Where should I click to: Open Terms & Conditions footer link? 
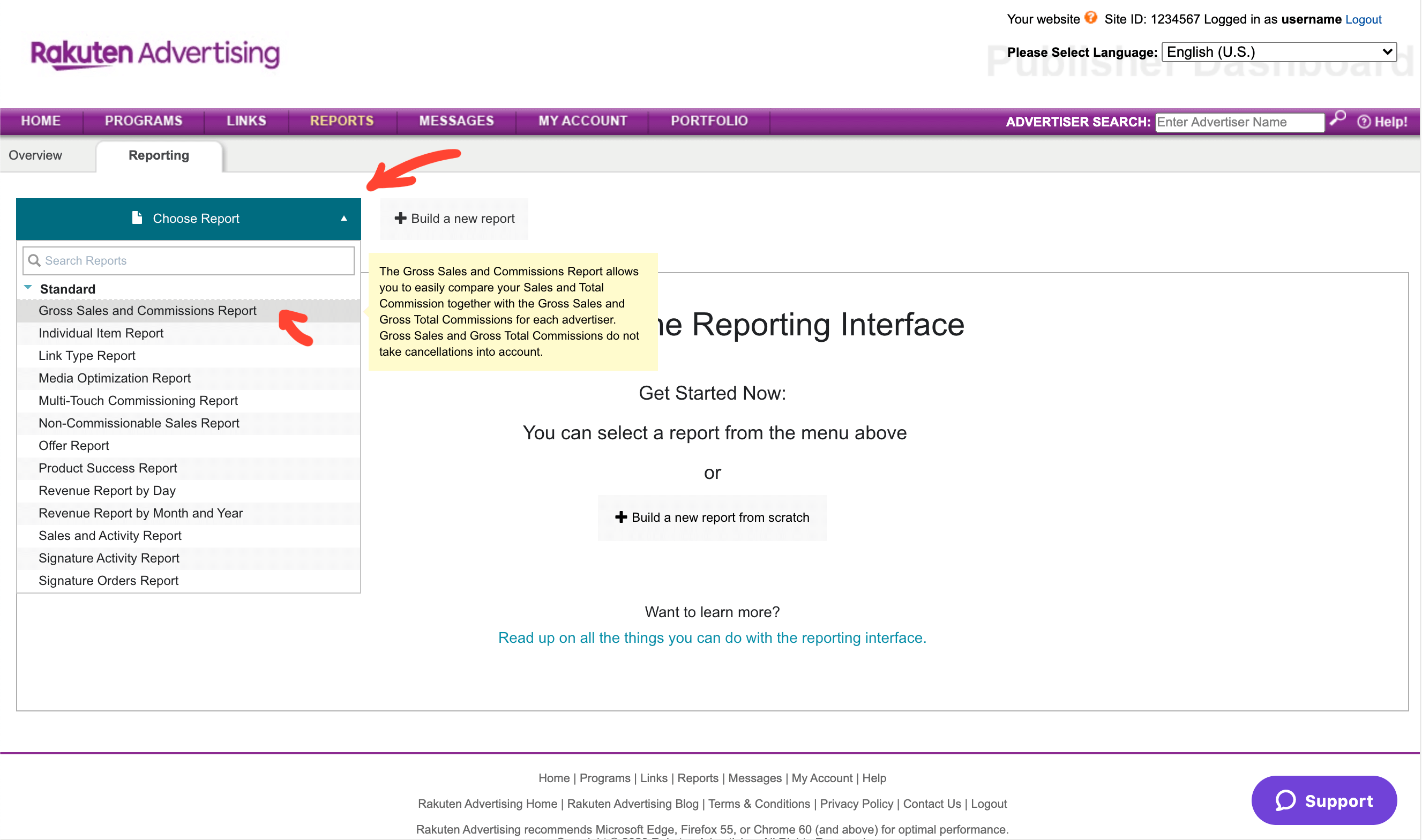click(x=759, y=804)
